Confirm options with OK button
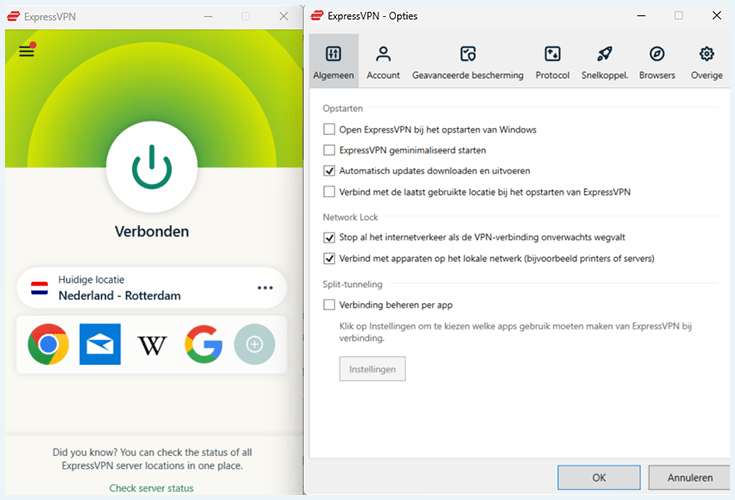 [x=599, y=478]
